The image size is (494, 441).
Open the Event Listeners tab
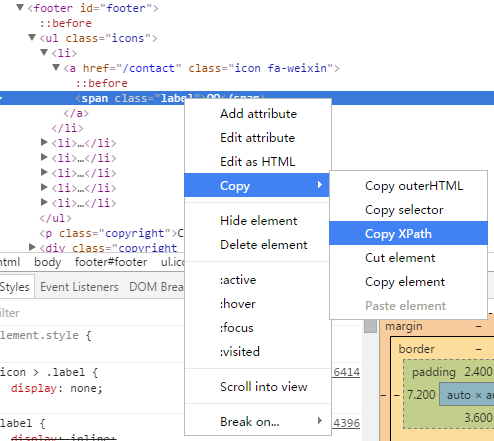pos(79,287)
